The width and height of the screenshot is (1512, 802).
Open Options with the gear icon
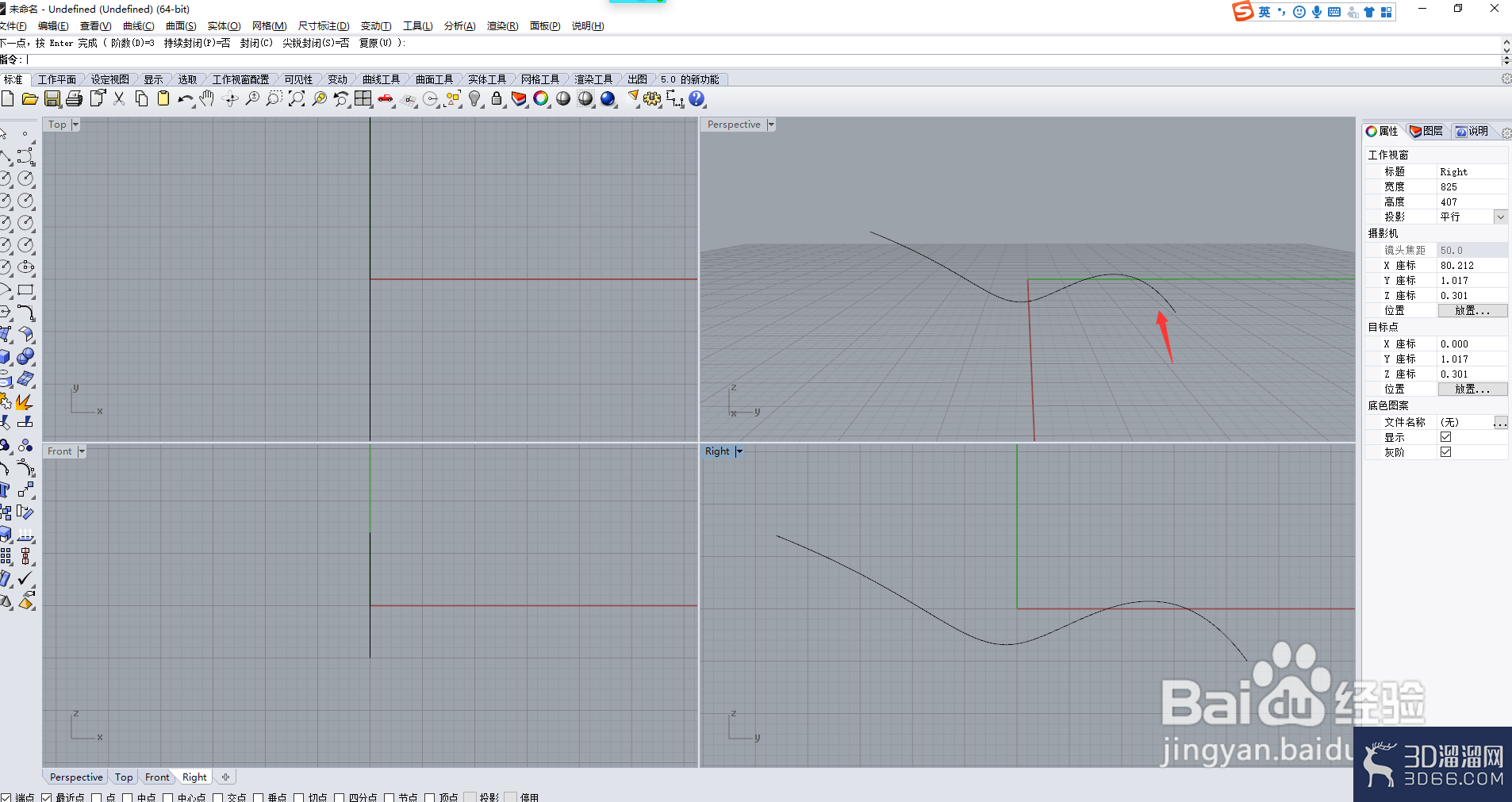tap(652, 98)
